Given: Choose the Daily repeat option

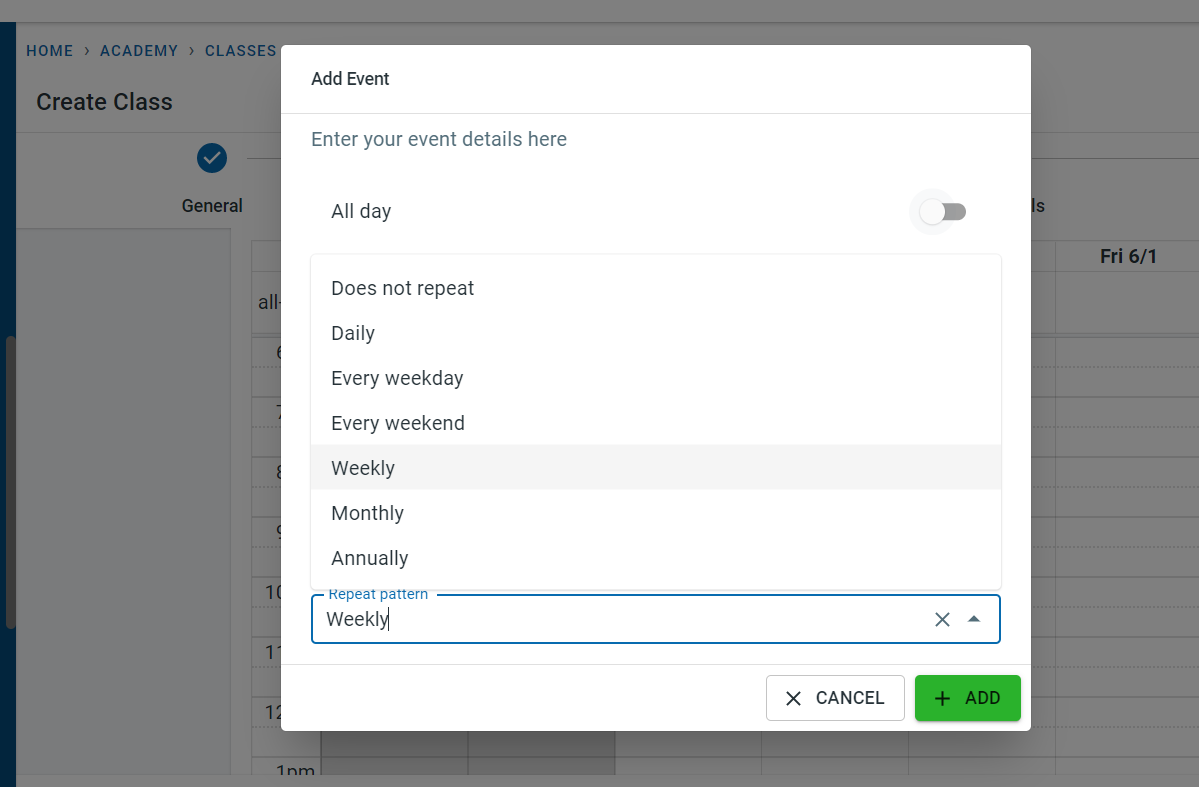Looking at the screenshot, I should click(353, 333).
